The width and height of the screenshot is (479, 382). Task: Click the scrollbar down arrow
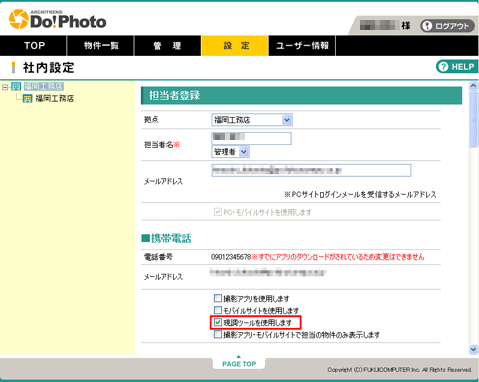pyautogui.click(x=473, y=349)
